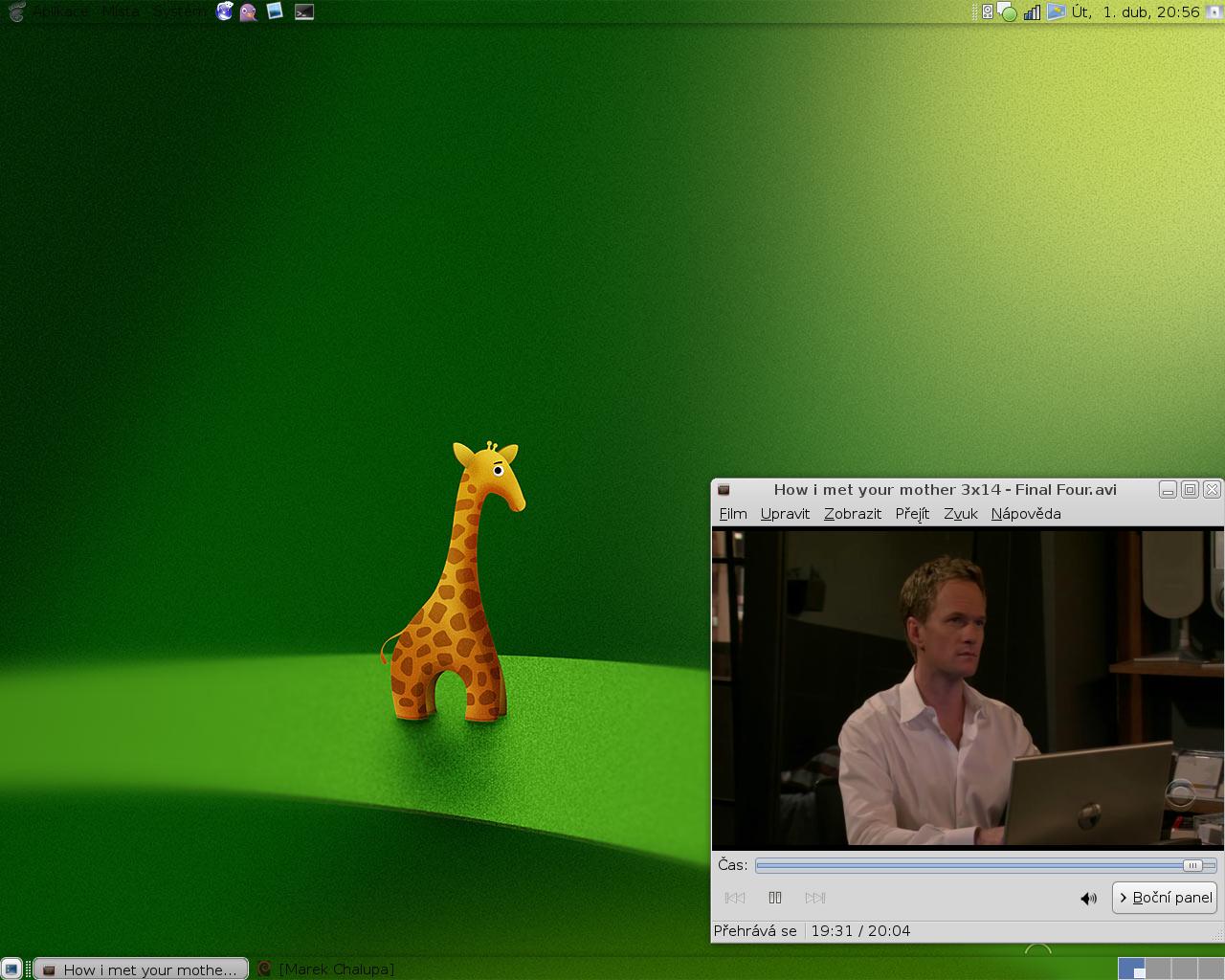Open the Zobrazit menu
1225x980 pixels.
point(853,514)
